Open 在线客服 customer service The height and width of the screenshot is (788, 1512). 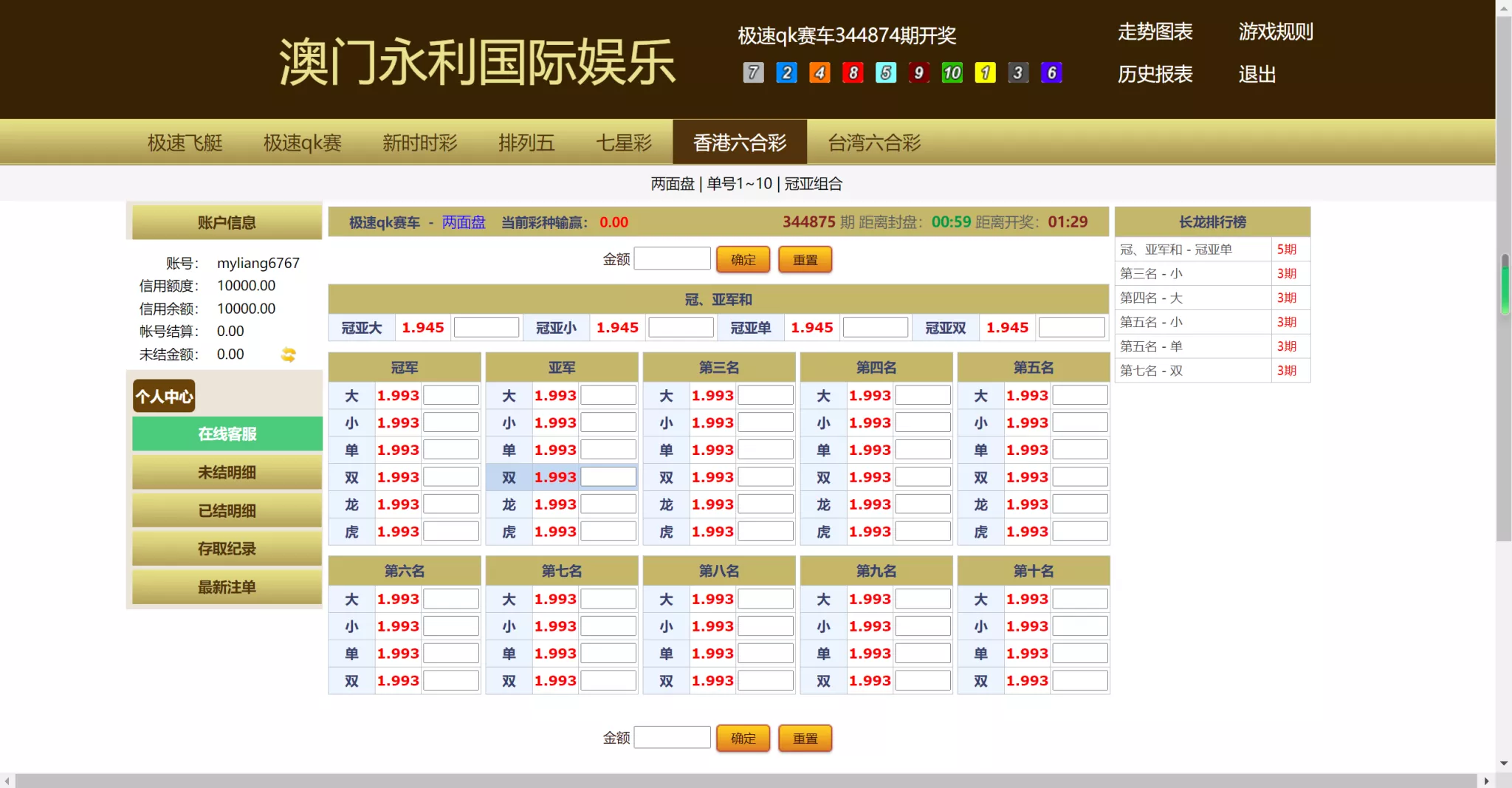coord(226,434)
